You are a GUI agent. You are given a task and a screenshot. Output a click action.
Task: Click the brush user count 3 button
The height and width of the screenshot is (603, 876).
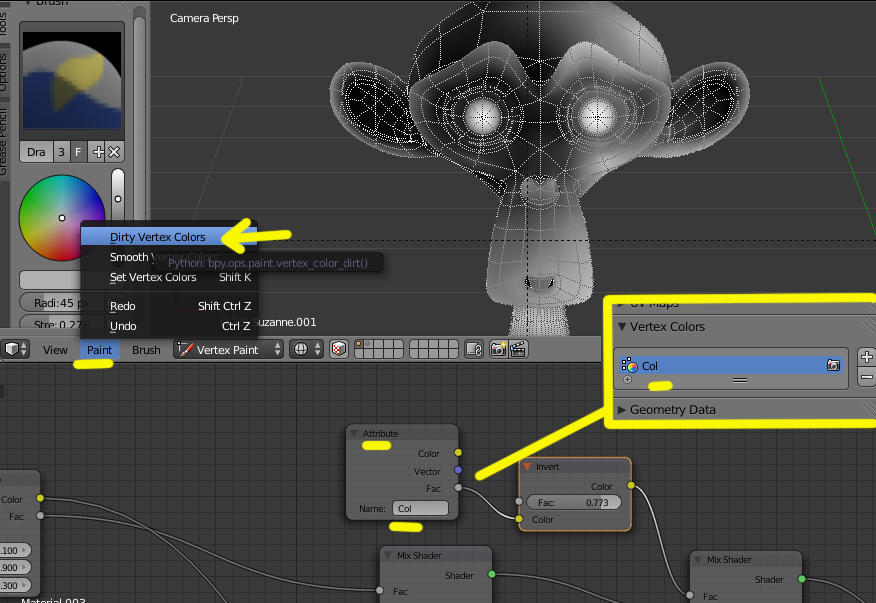(61, 152)
